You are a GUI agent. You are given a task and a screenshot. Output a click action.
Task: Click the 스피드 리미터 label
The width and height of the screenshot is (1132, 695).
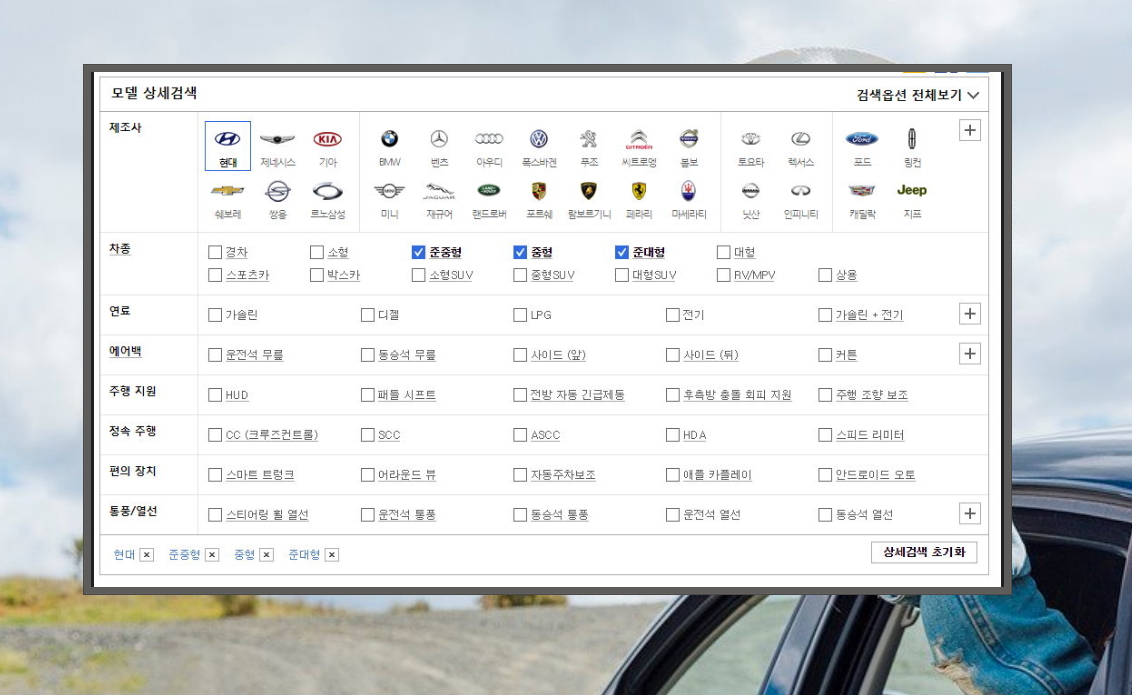coord(869,434)
